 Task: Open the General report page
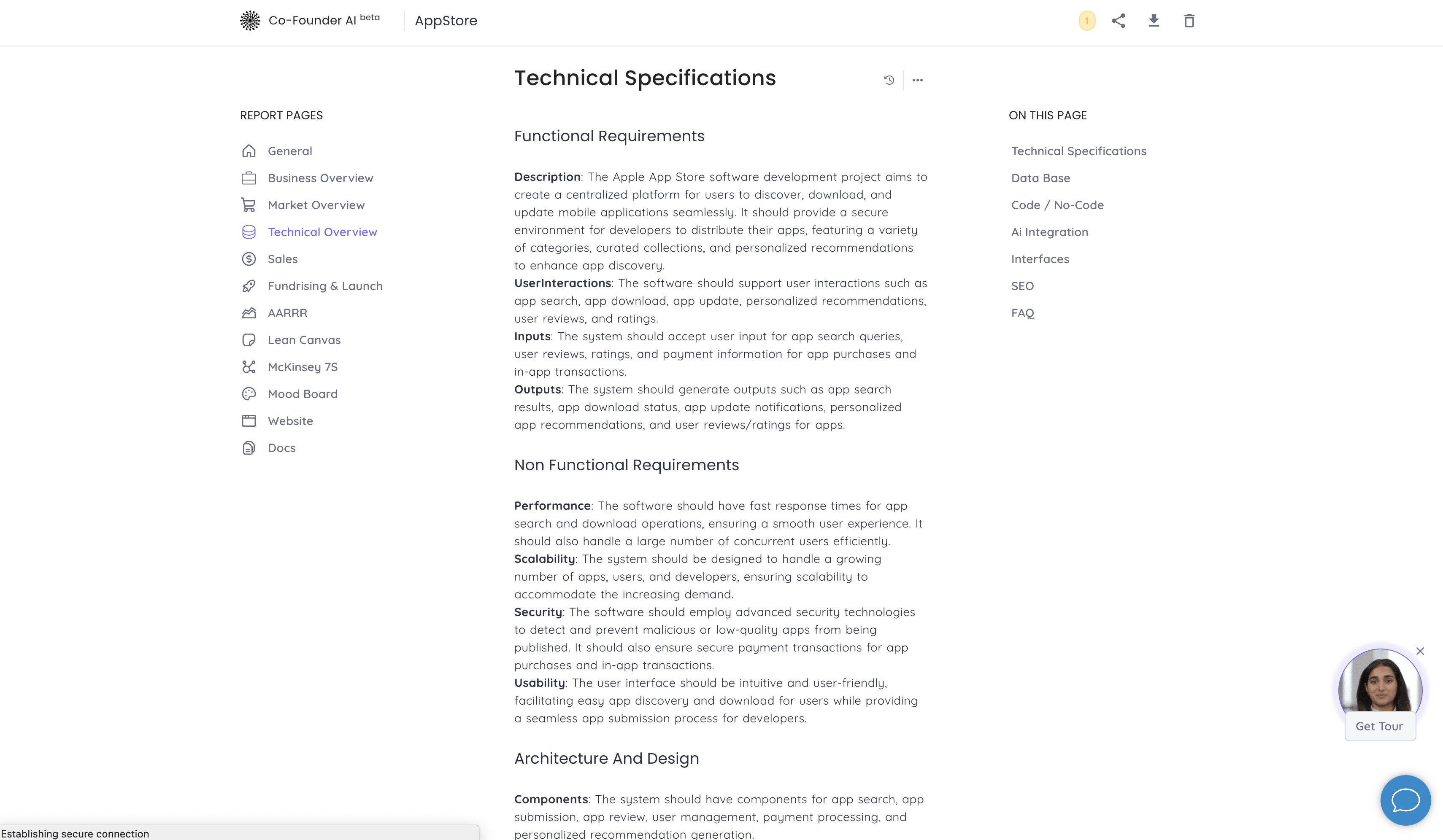290,151
